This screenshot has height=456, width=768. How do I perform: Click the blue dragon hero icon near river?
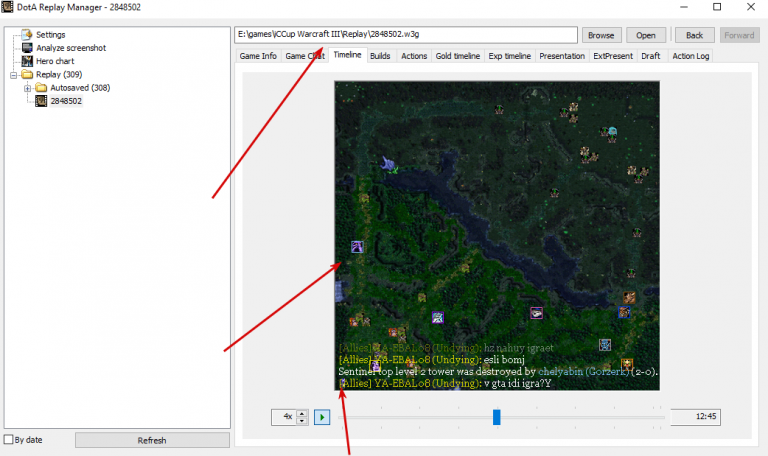(389, 164)
